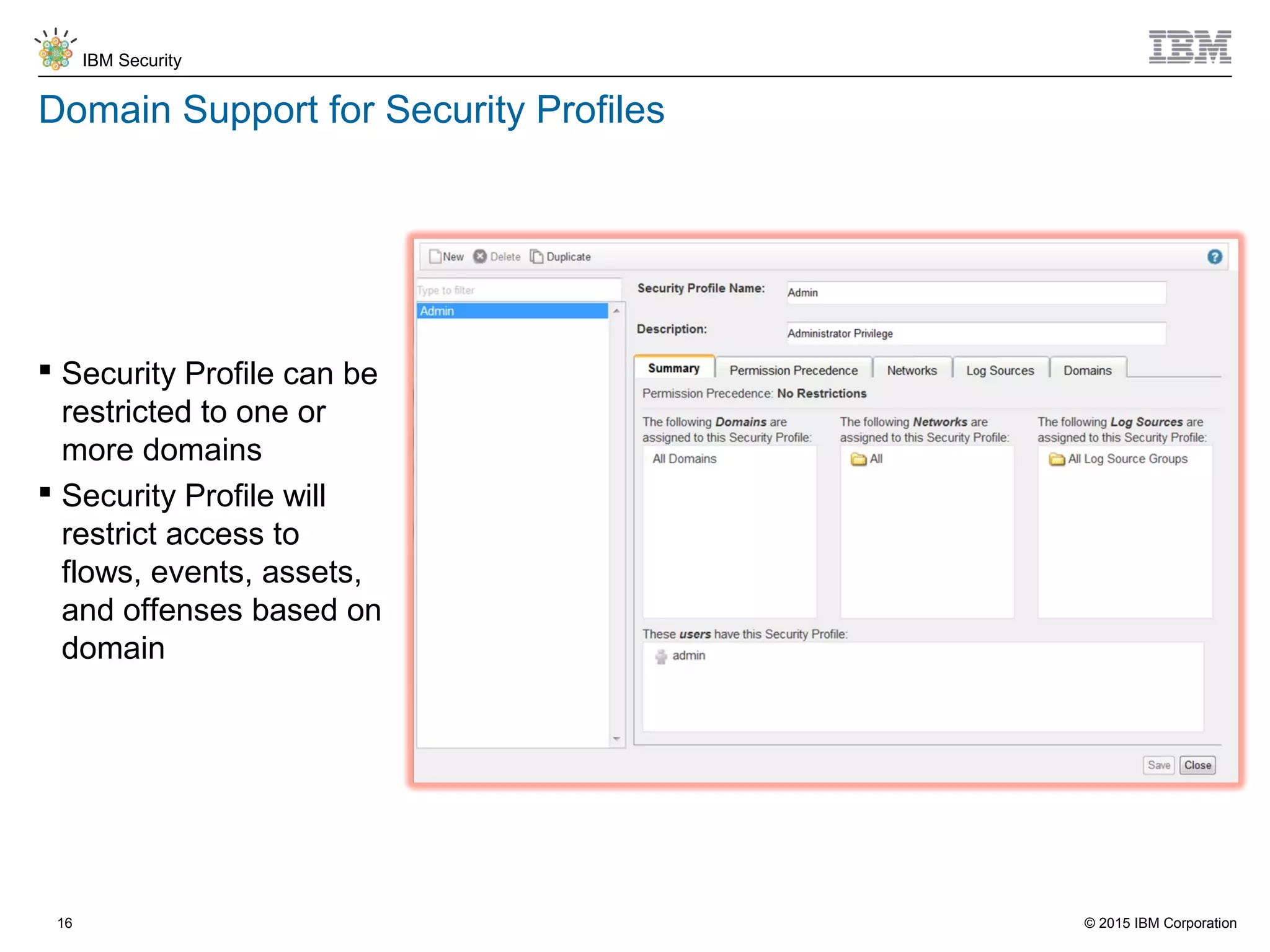Click the admin user icon
The image size is (1270, 952).
click(x=661, y=656)
